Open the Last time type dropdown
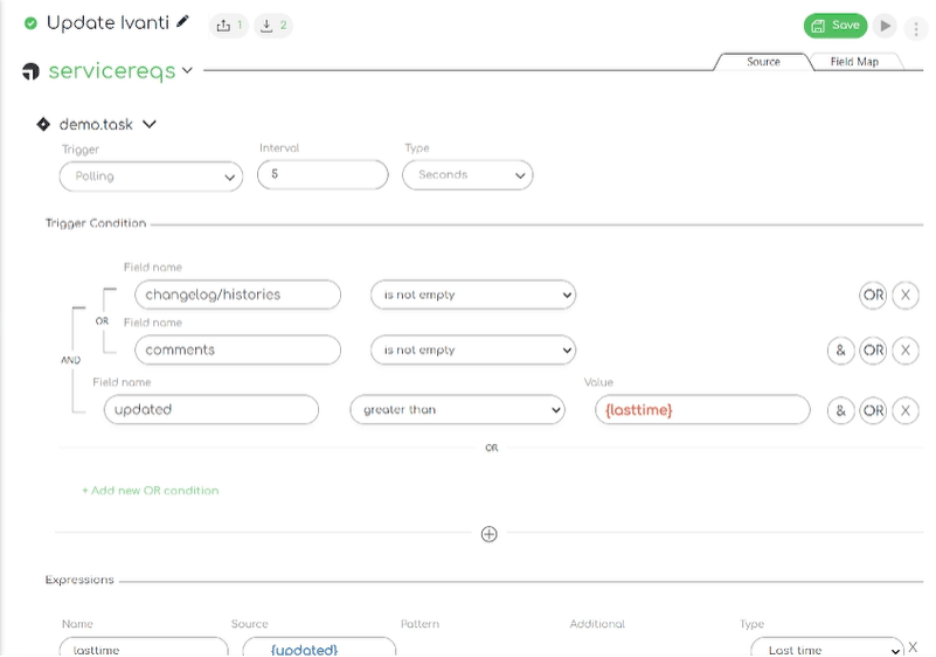The image size is (936, 657). (827, 647)
